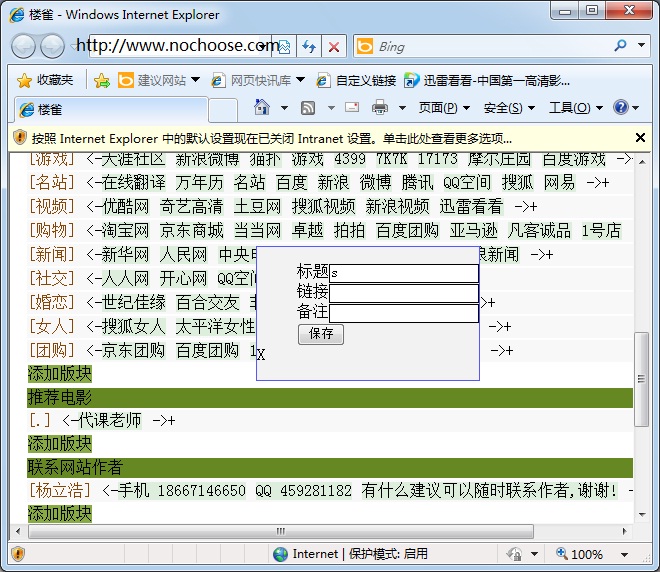Open the 淘宝网 shopping link
Viewport: 660px width, 572px height.
(x=125, y=231)
